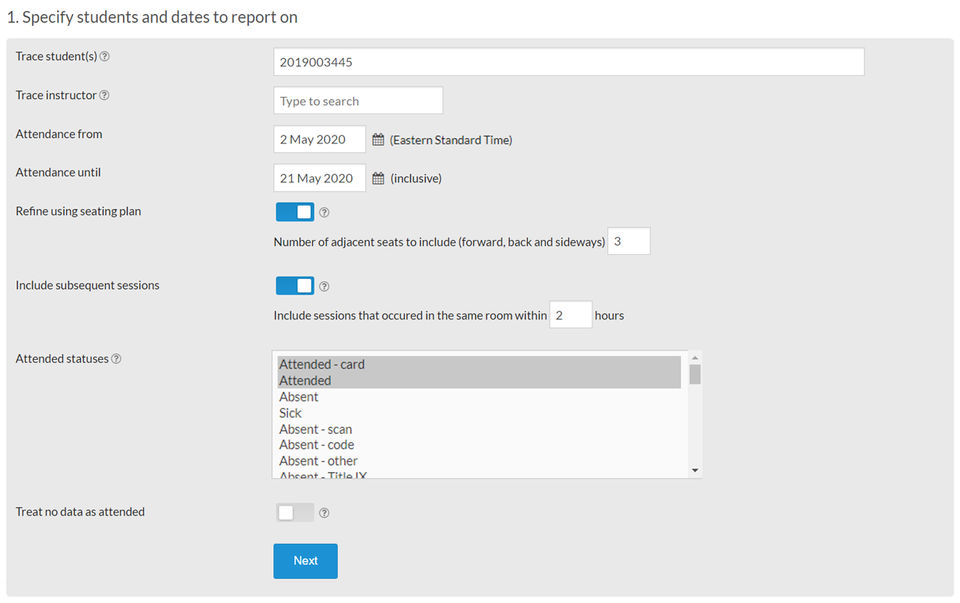This screenshot has height=603, width=960.
Task: Open calendar icon for Attendance from
Action: pos(378,140)
